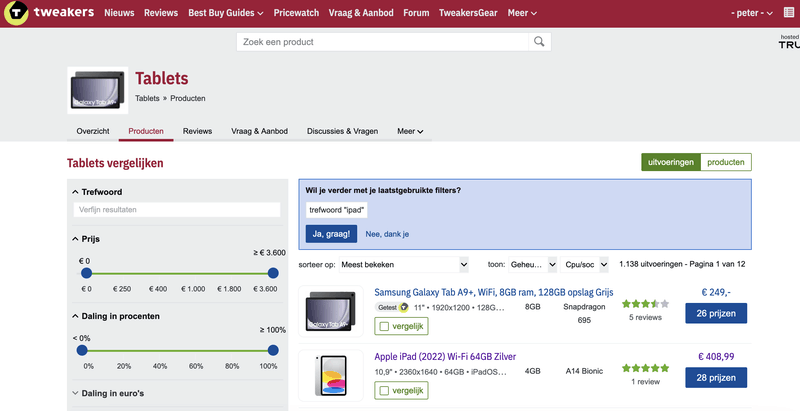This screenshot has width=800, height=411.
Task: Open Pricewatch in the top menu
Action: point(296,13)
